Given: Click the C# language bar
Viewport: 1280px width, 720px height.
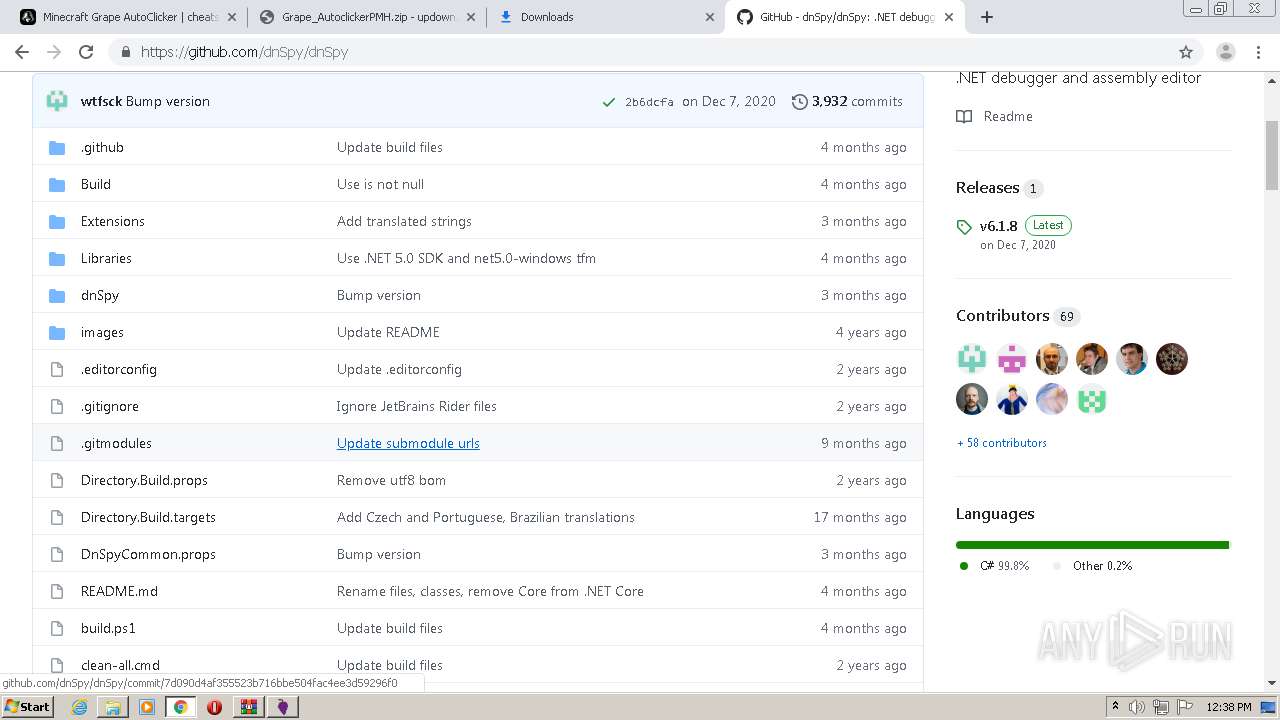Looking at the screenshot, I should tap(1092, 545).
